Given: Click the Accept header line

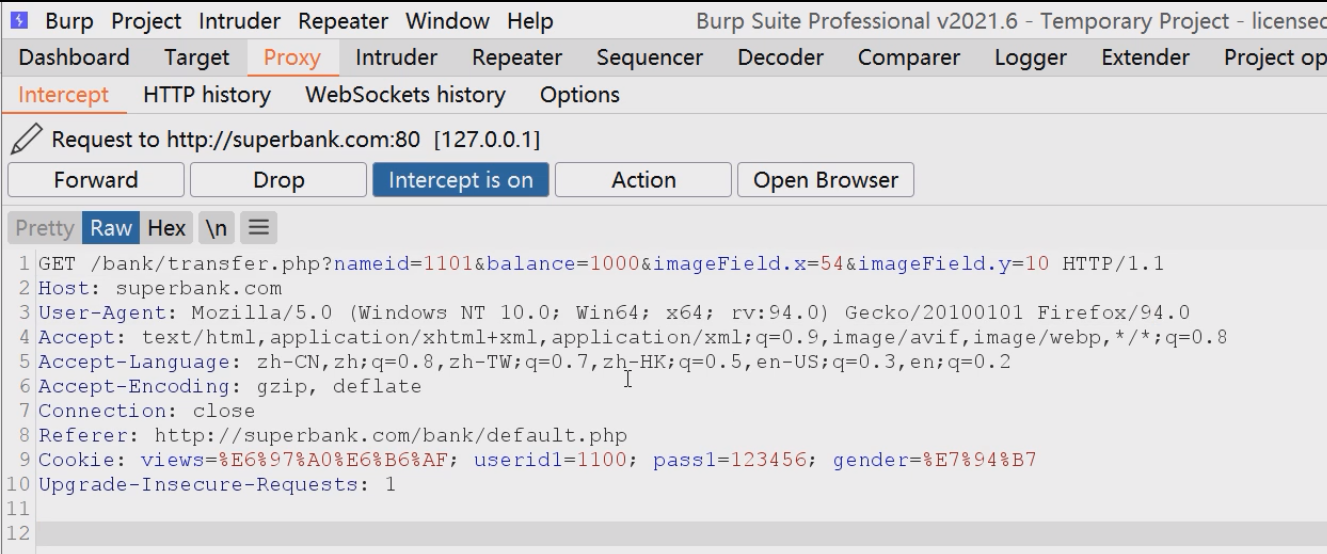Looking at the screenshot, I should point(633,337).
